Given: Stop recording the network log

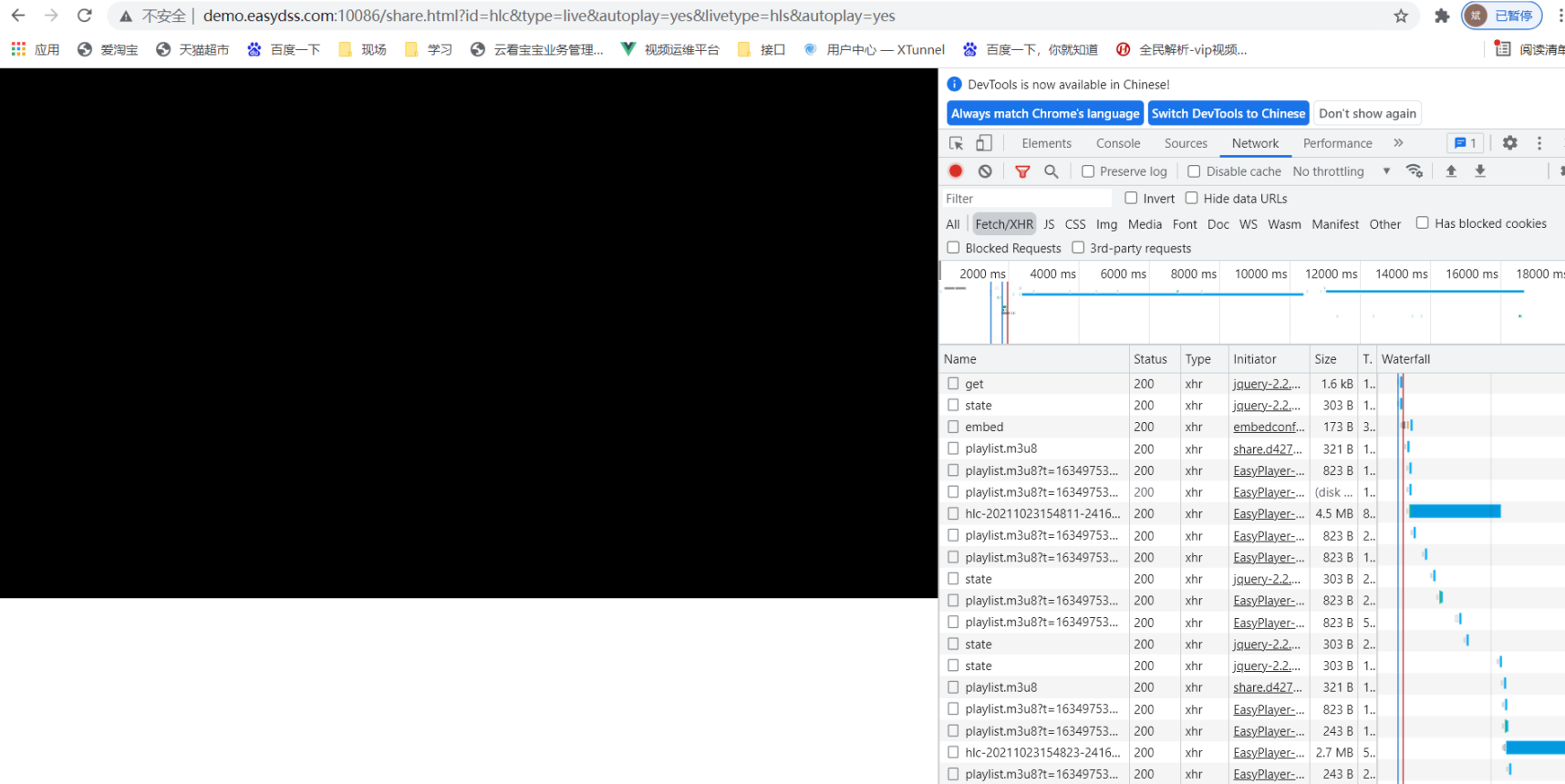Looking at the screenshot, I should tap(956, 170).
